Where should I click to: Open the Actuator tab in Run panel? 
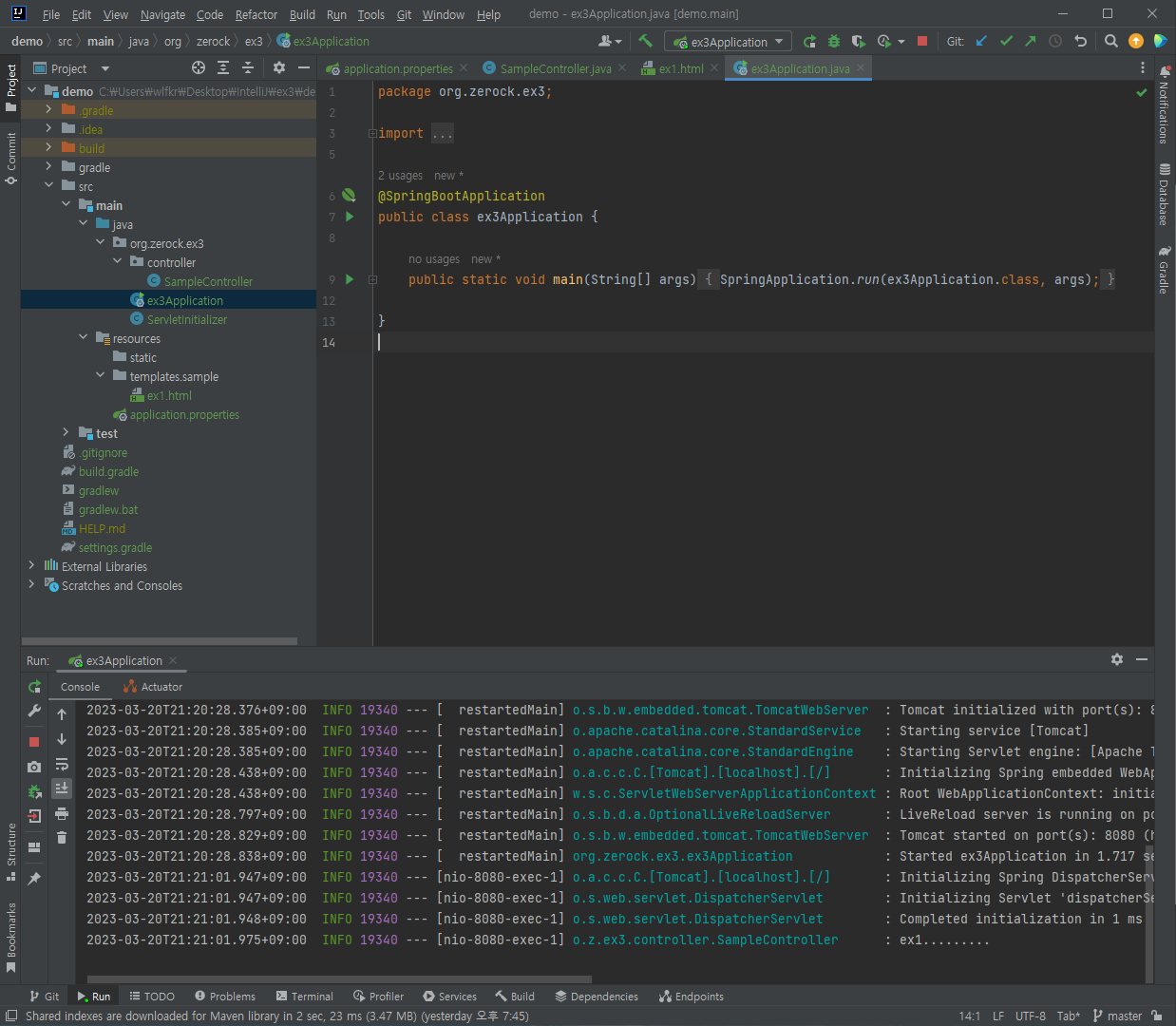[x=153, y=687]
